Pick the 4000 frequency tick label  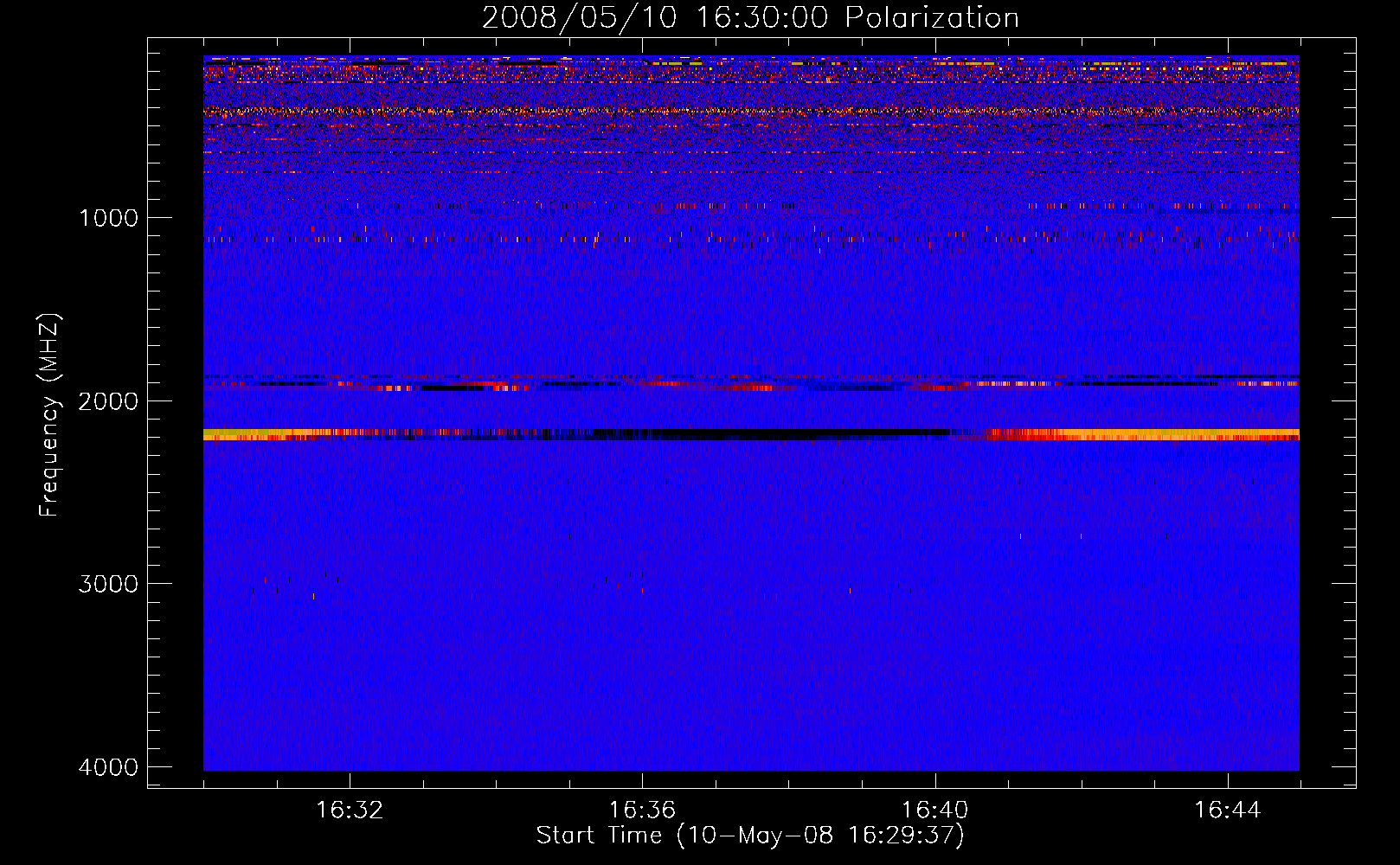pos(108,767)
